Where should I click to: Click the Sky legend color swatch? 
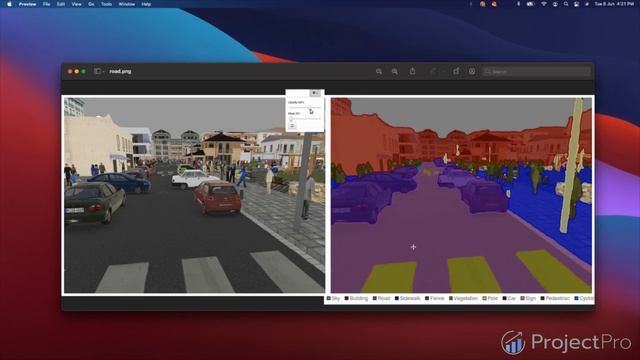pyautogui.click(x=329, y=298)
